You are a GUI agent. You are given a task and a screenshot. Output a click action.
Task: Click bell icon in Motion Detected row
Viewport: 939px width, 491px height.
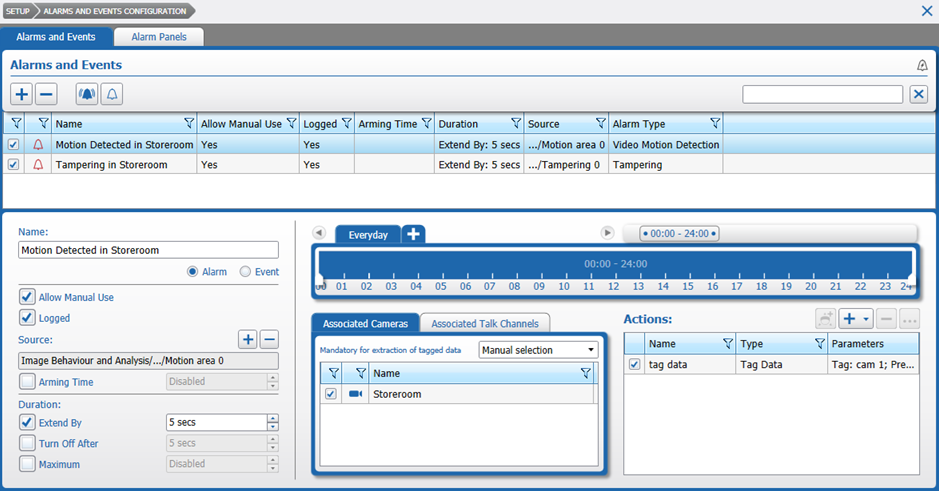pos(38,144)
